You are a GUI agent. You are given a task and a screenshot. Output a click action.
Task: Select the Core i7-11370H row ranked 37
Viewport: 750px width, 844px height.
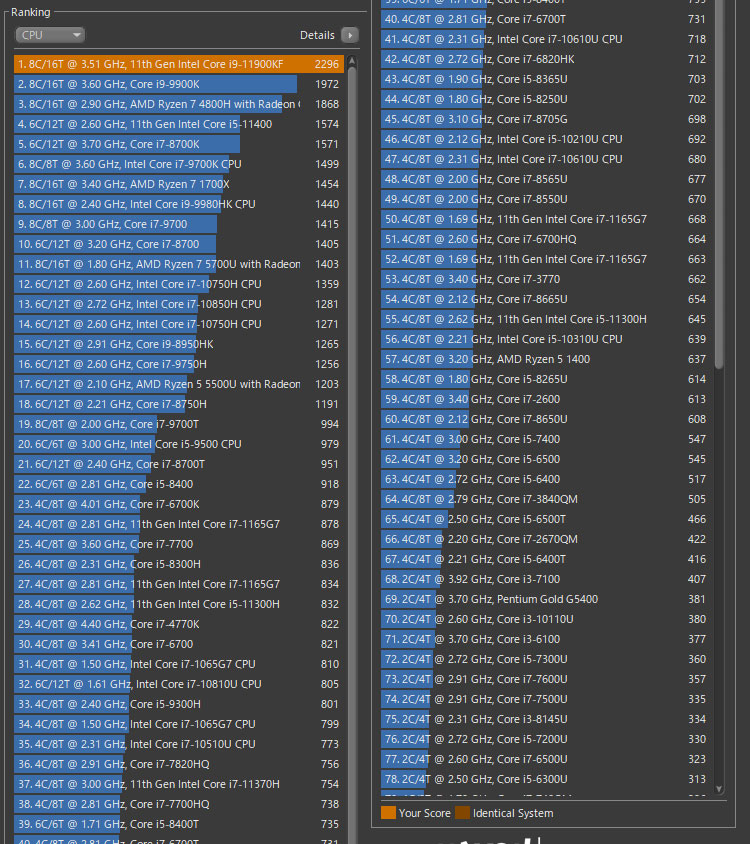click(179, 784)
